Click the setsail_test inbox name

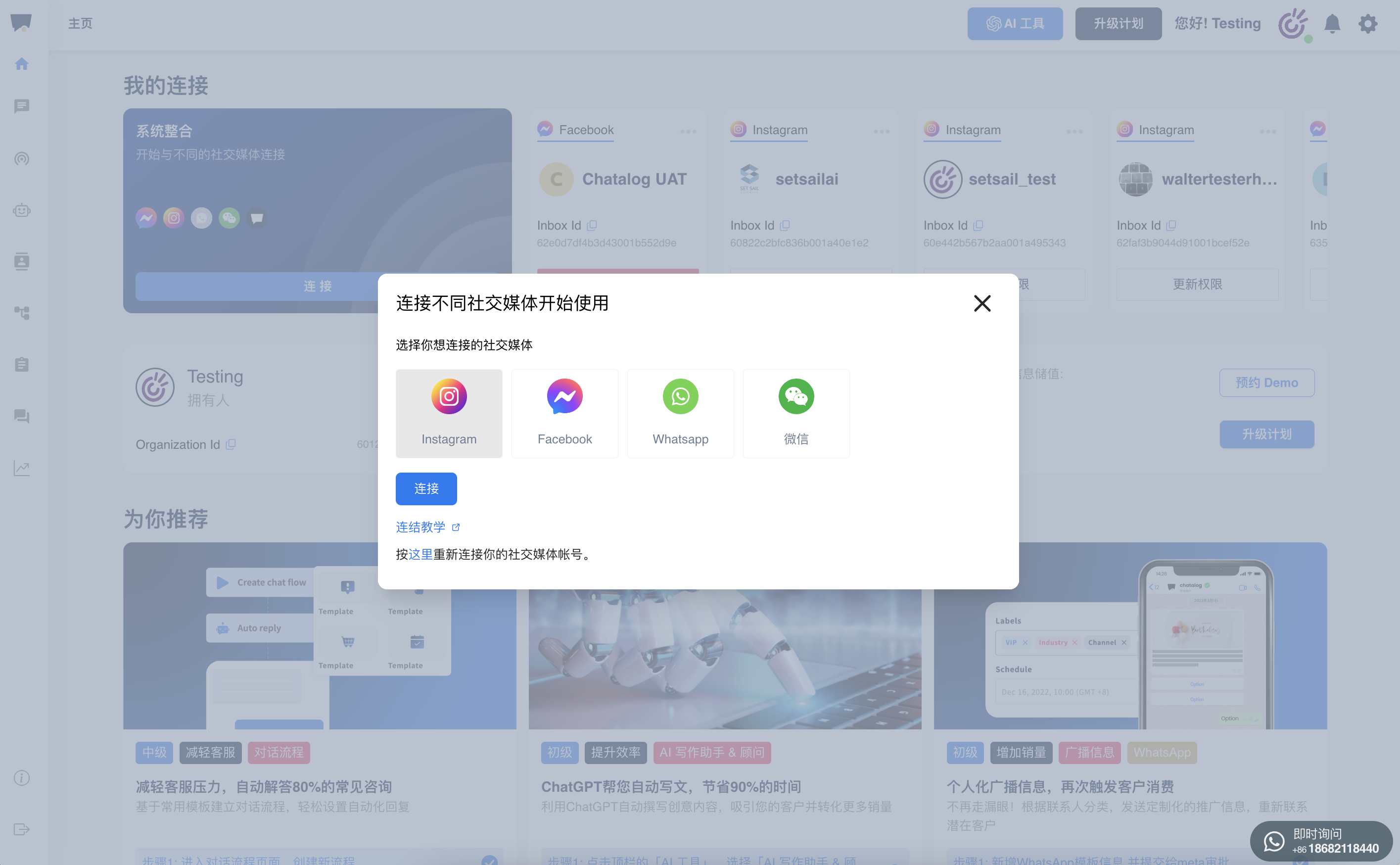click(1012, 179)
